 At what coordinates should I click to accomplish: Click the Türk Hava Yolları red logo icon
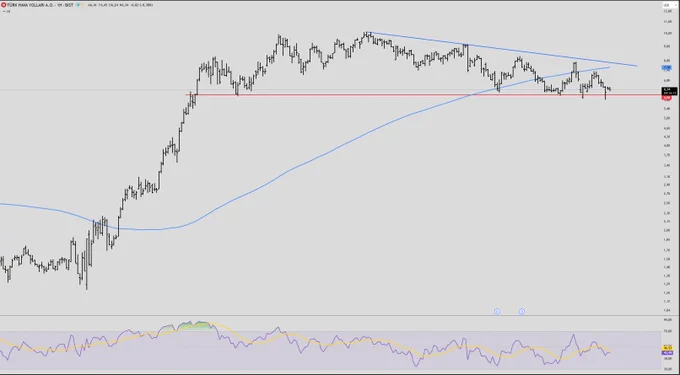click(3, 5)
